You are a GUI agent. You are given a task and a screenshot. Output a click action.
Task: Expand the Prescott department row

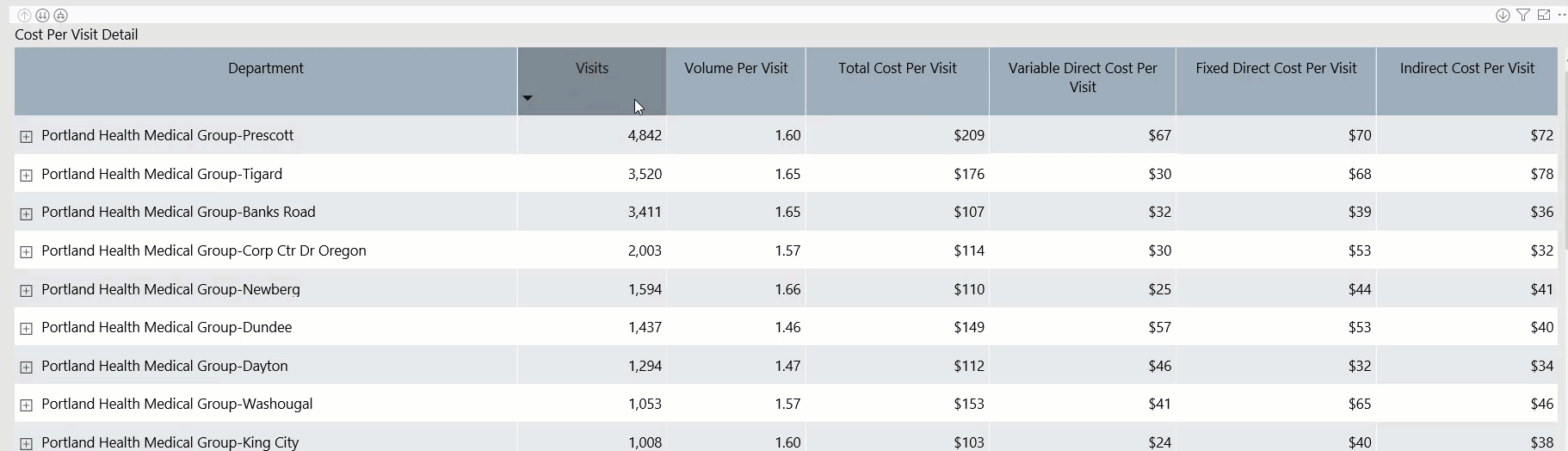point(26,137)
